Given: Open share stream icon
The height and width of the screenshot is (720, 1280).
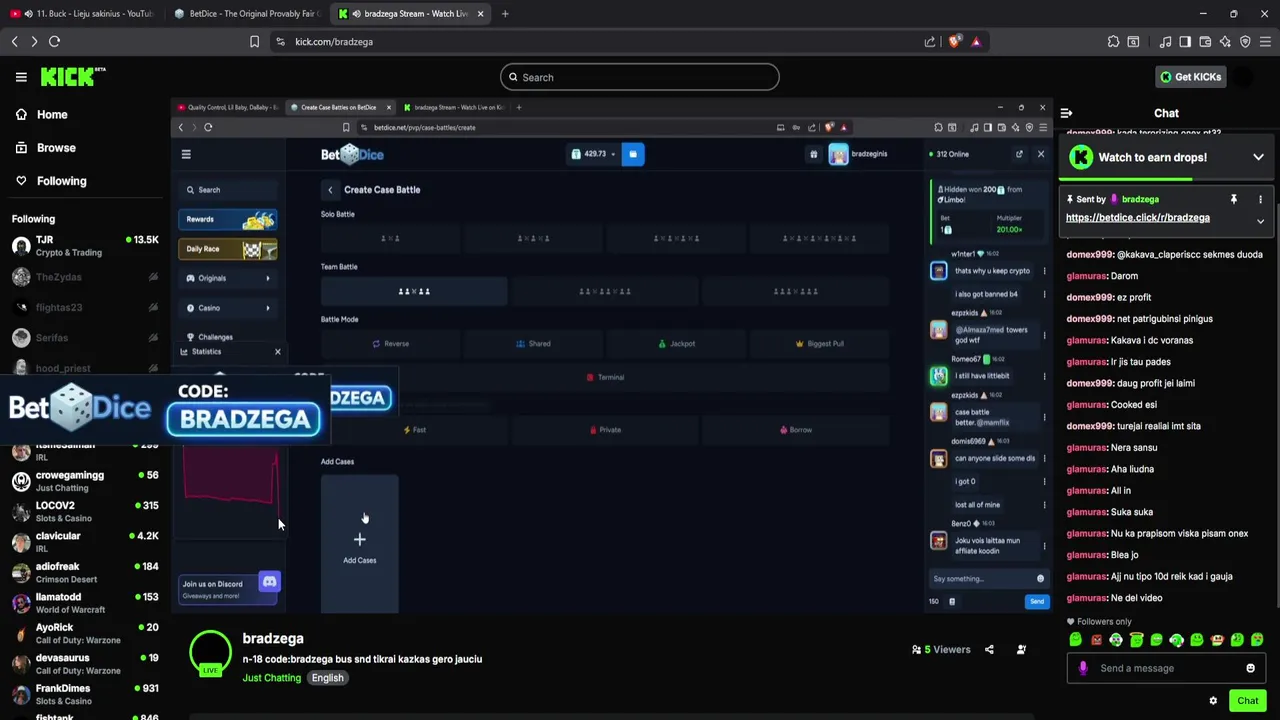Looking at the screenshot, I should (989, 650).
